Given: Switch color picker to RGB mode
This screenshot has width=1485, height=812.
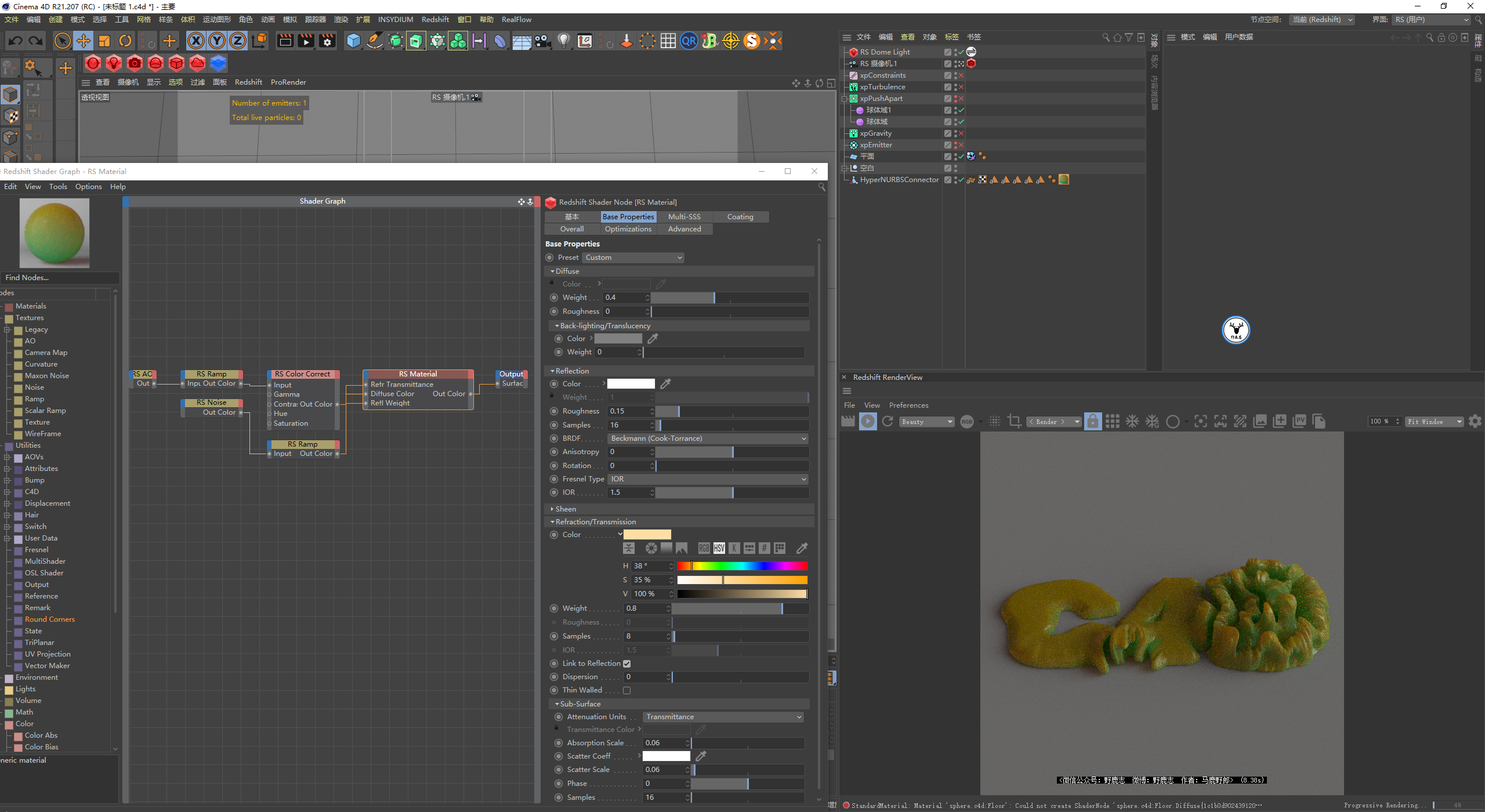Looking at the screenshot, I should pyautogui.click(x=704, y=548).
